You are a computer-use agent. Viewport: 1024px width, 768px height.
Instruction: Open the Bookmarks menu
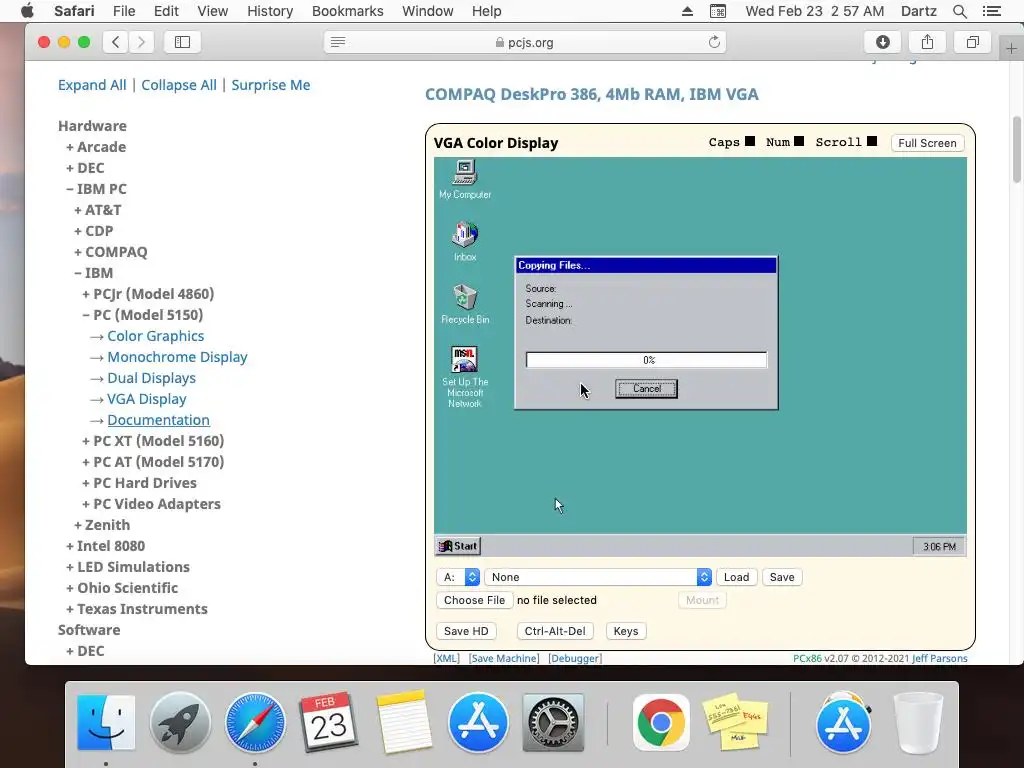click(347, 11)
